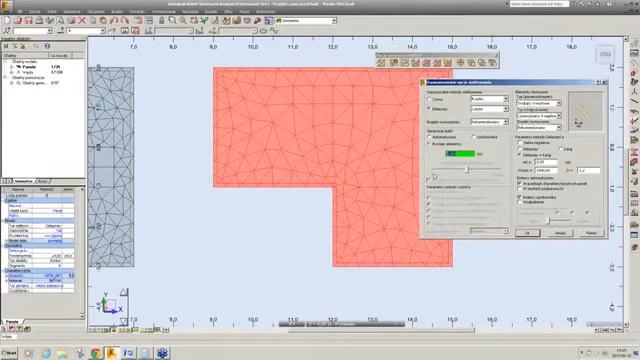Toggle the Emitery użytkownika checkbox
Viewport: 640px width, 360px height.
(520, 197)
